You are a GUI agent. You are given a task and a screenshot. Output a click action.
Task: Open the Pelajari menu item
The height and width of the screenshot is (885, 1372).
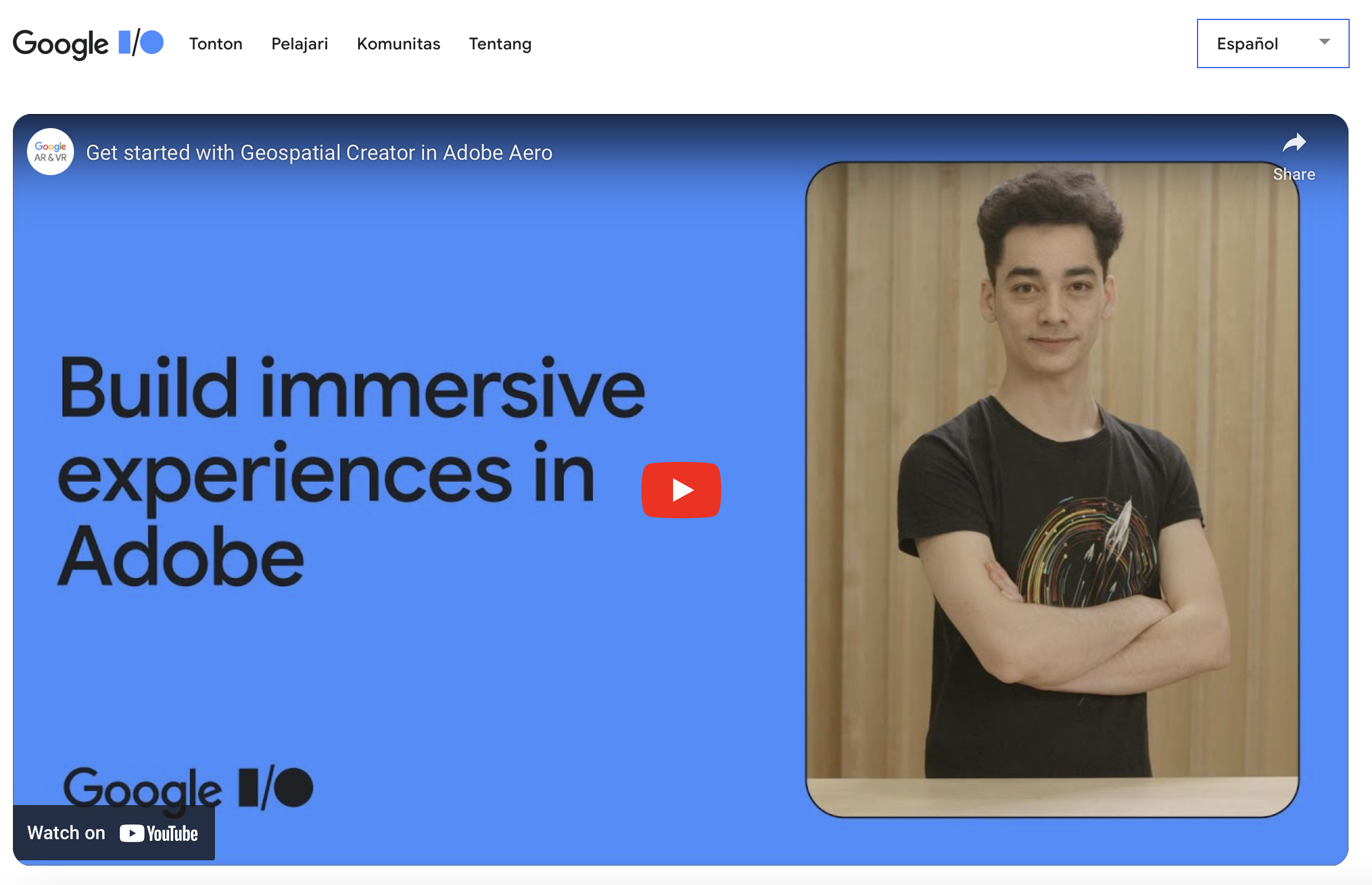point(300,43)
